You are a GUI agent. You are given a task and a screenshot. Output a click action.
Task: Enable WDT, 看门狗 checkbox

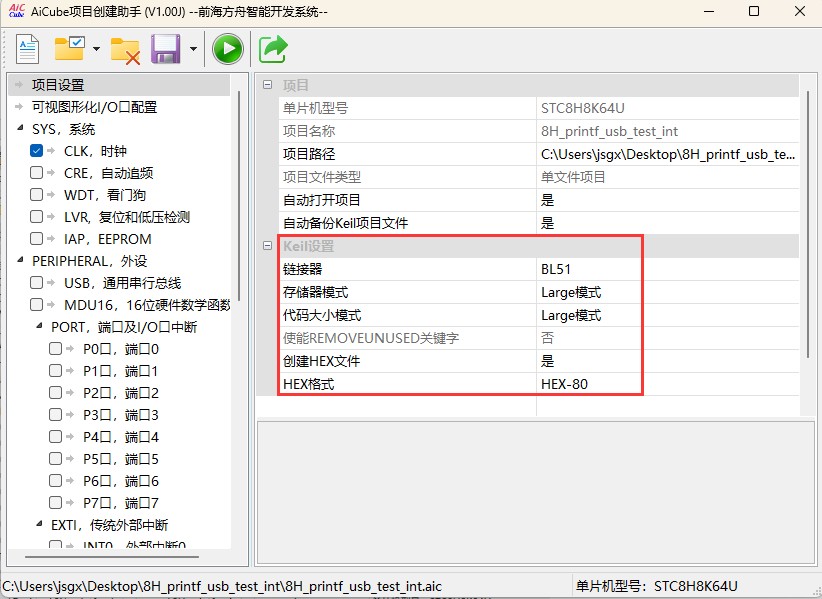click(36, 194)
